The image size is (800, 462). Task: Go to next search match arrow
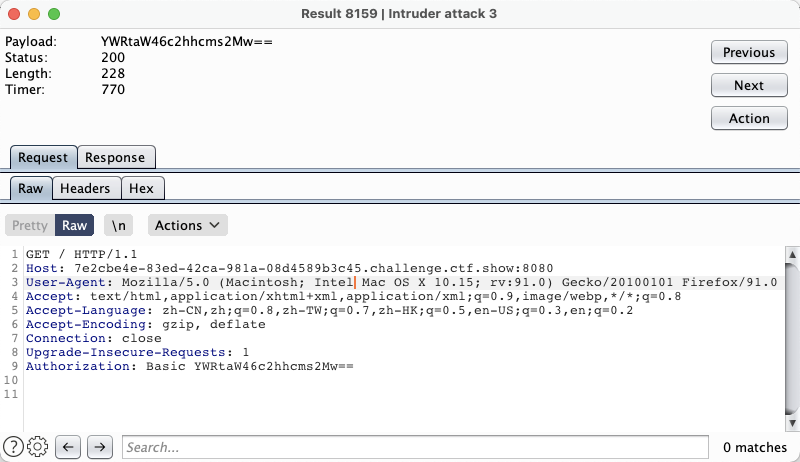coord(99,447)
